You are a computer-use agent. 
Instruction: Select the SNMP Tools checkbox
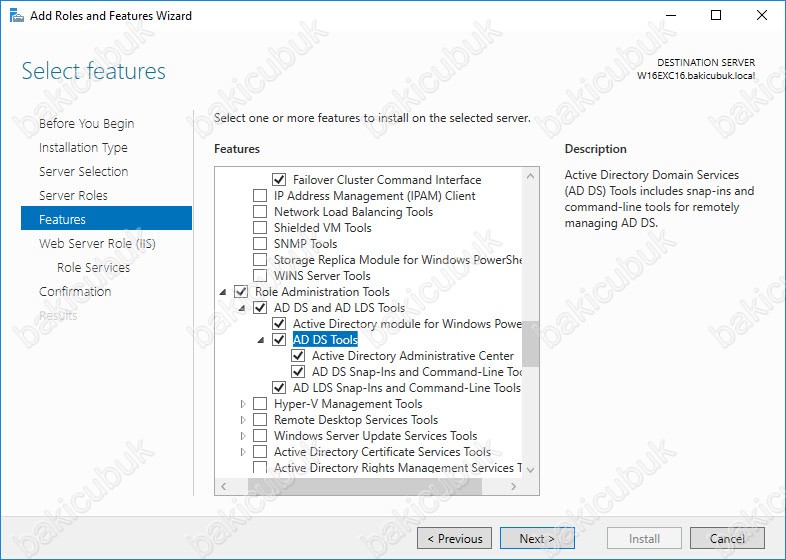(260, 244)
